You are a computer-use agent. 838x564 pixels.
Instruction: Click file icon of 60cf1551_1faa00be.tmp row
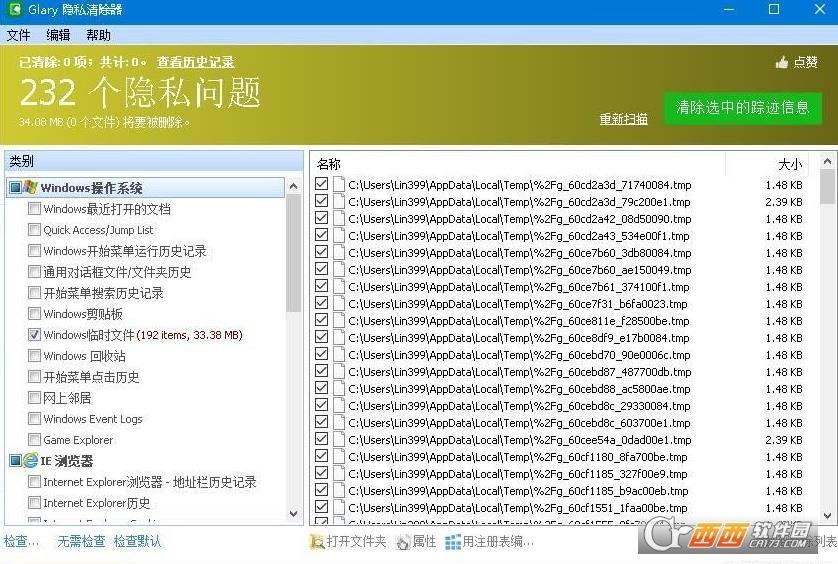pos(338,507)
